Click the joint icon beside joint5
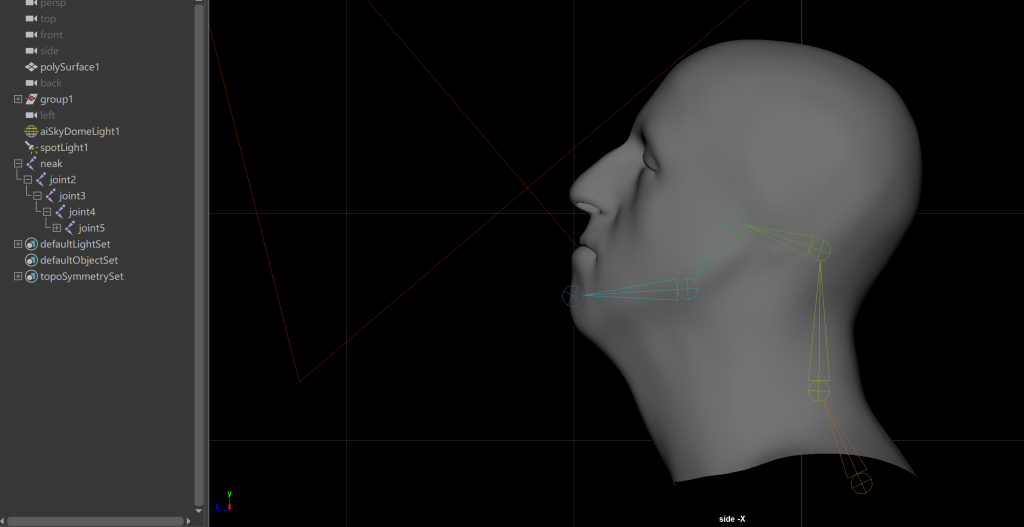 pyautogui.click(x=70, y=228)
